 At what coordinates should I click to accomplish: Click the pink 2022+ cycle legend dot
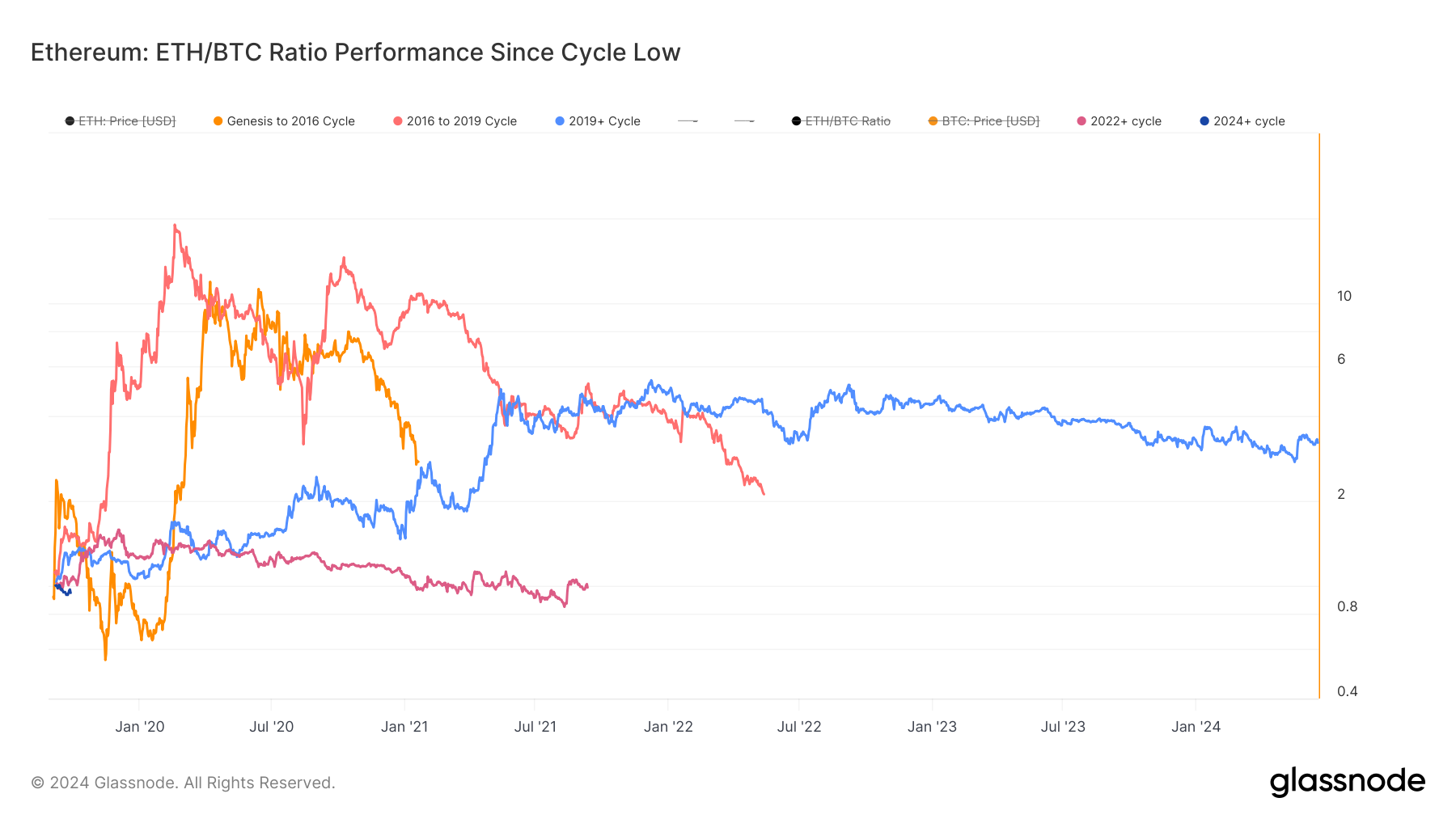tap(1081, 121)
